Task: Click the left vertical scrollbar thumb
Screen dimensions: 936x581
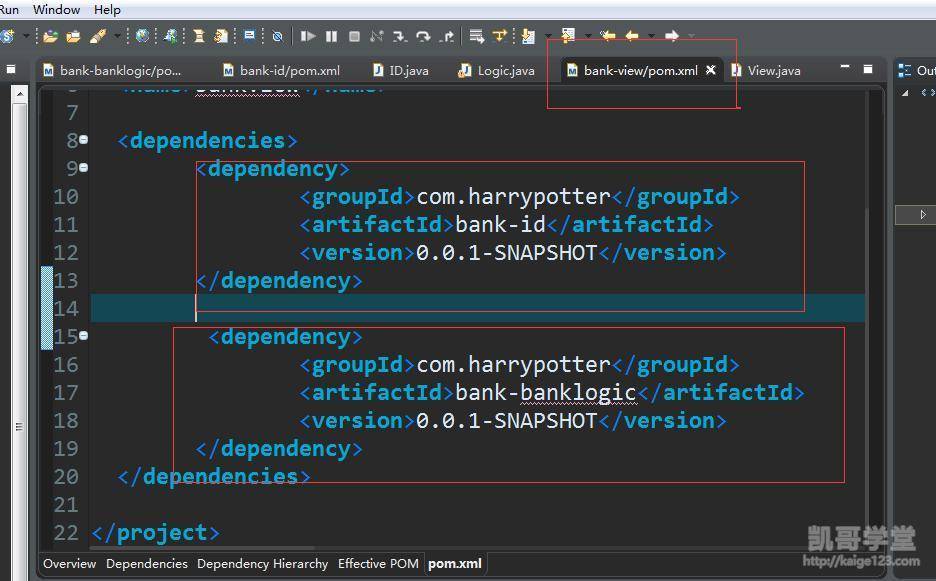Action: click(x=20, y=425)
